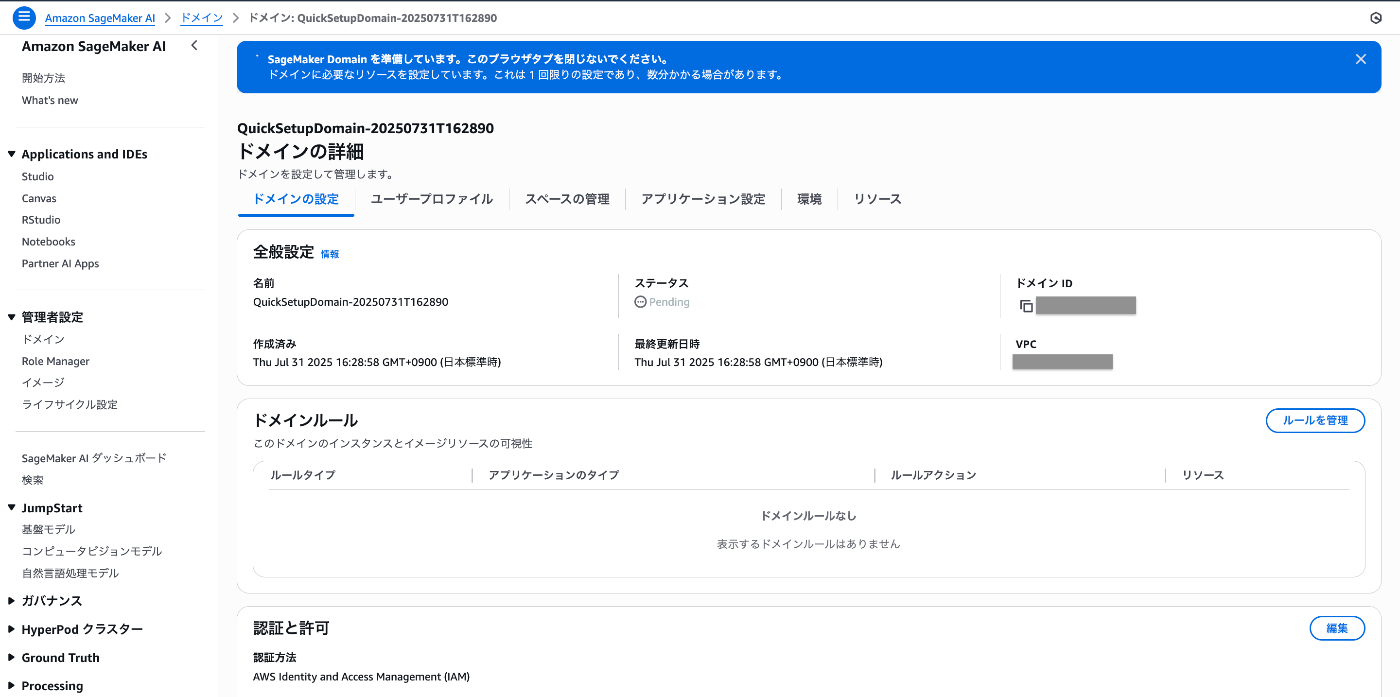This screenshot has width=1400, height=697.
Task: Click the domain name value under 名前
Action: 351,302
